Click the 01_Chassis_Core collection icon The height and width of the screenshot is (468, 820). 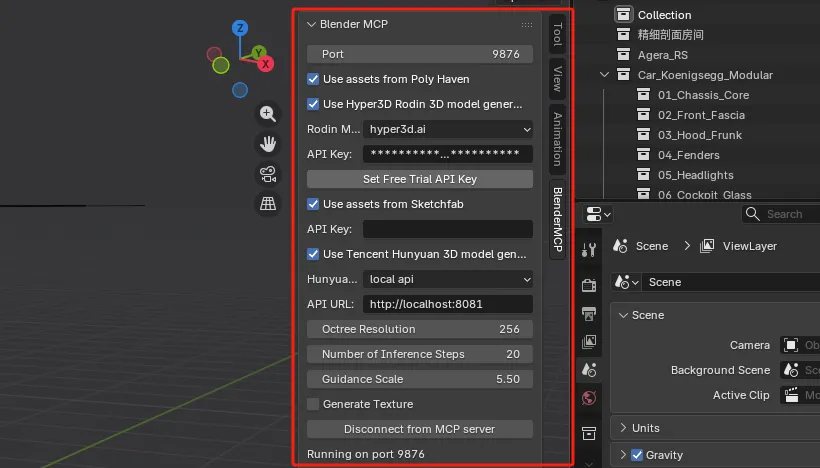643,95
